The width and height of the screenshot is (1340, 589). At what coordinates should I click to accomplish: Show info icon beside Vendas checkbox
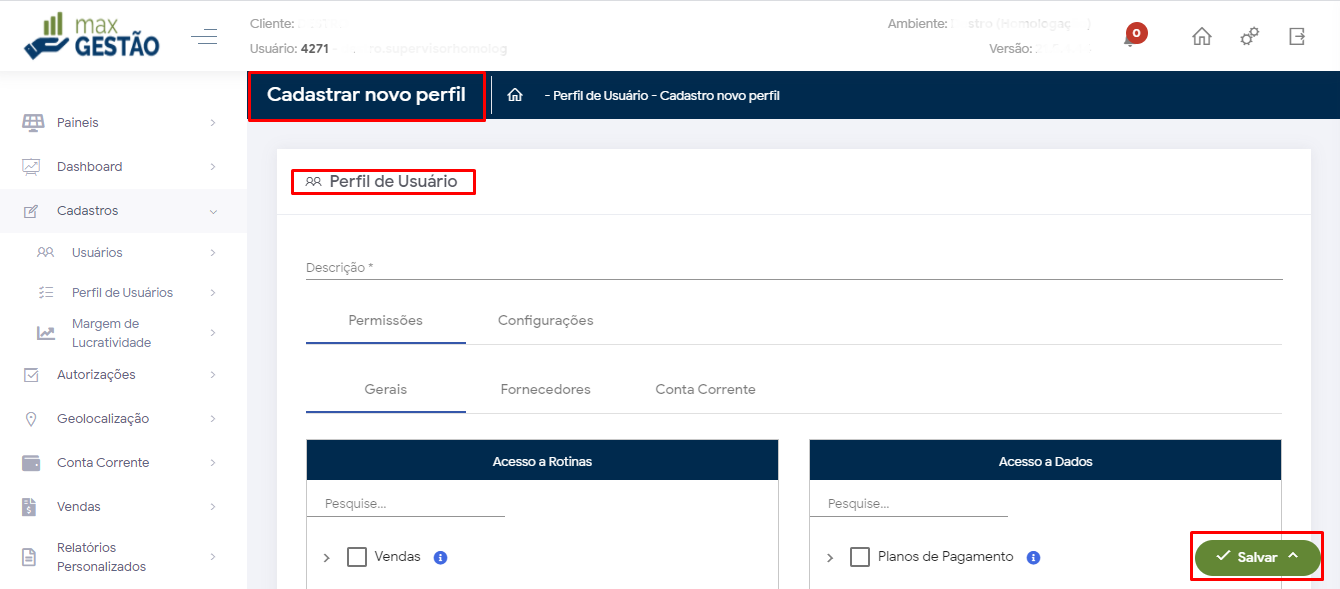click(x=440, y=557)
